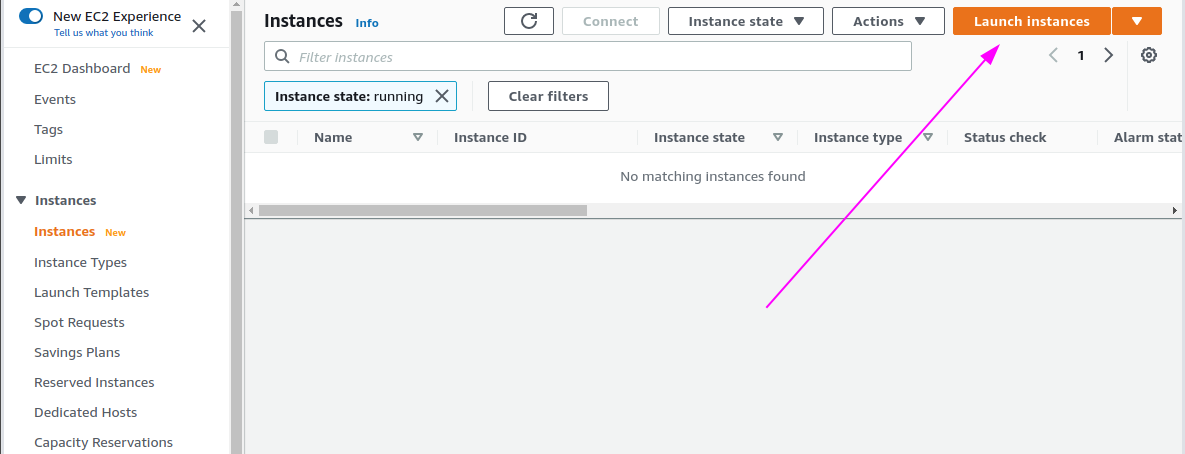Open Instance Types in the sidebar
The width and height of the screenshot is (1185, 454).
(80, 263)
